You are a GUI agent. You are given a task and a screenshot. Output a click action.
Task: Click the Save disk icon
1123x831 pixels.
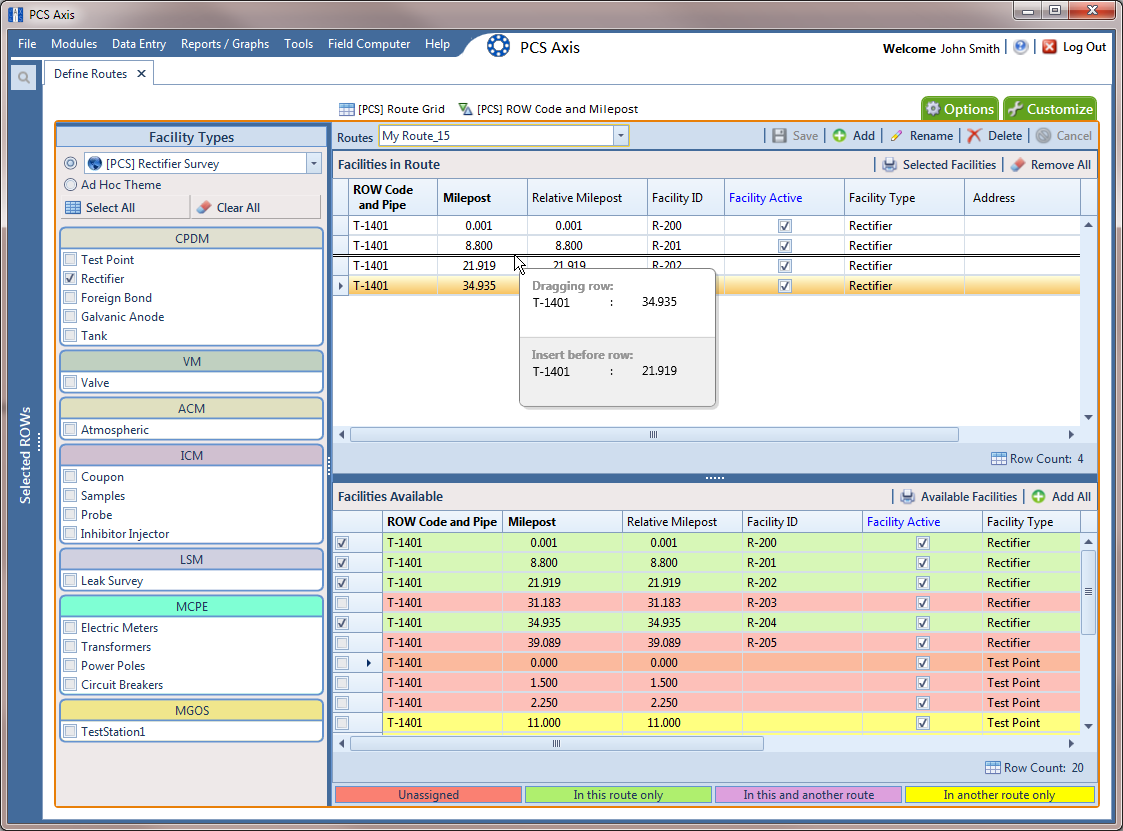(779, 135)
